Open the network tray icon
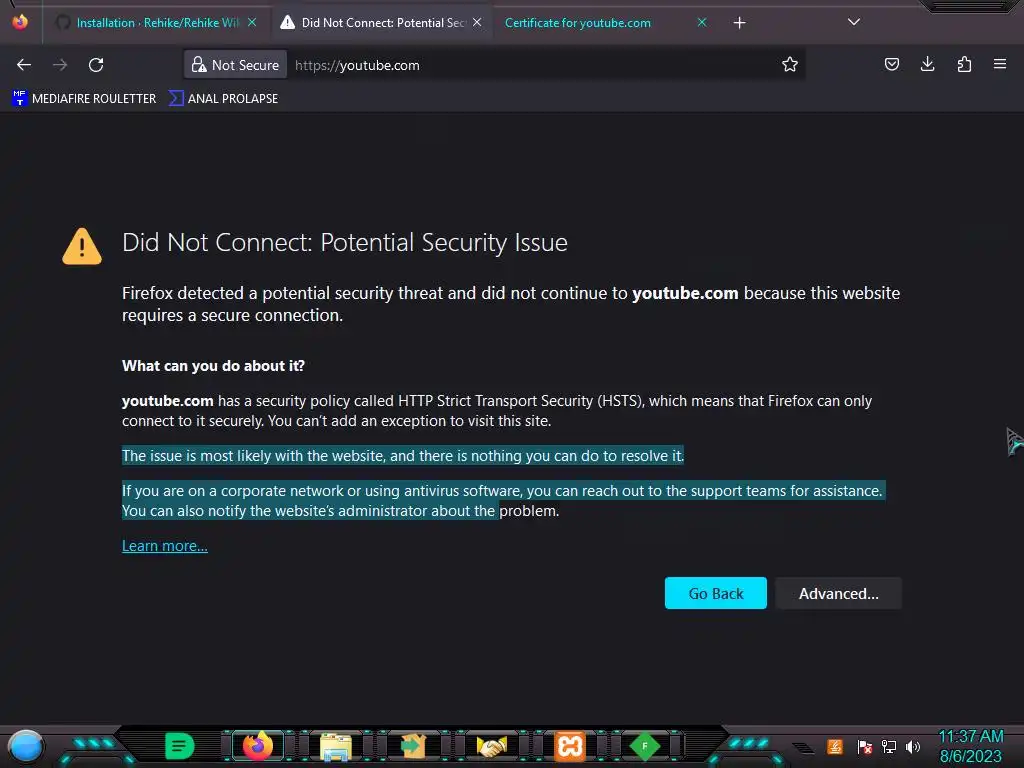Image resolution: width=1024 pixels, height=768 pixels. 889,746
